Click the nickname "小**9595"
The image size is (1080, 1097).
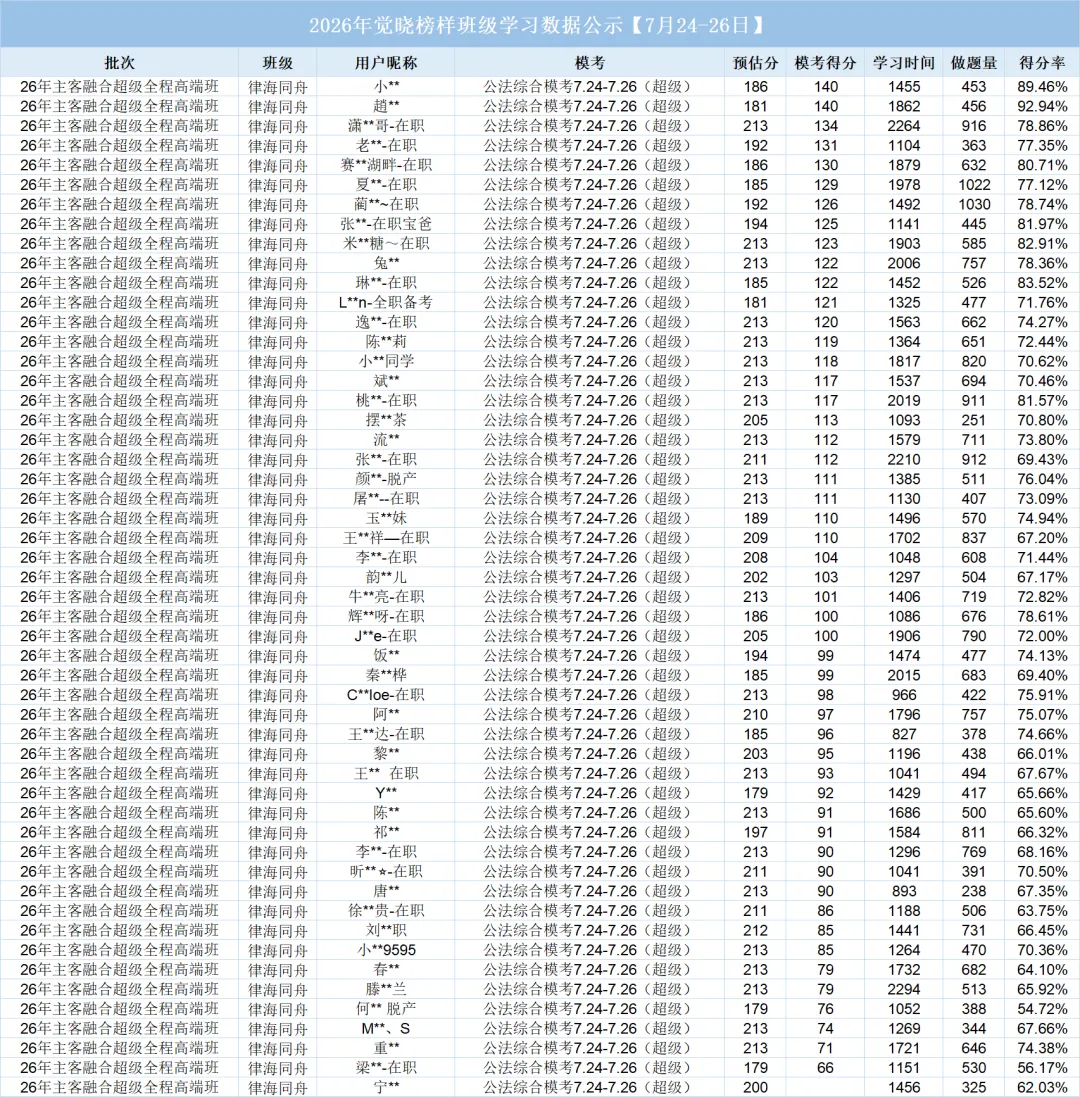386,950
